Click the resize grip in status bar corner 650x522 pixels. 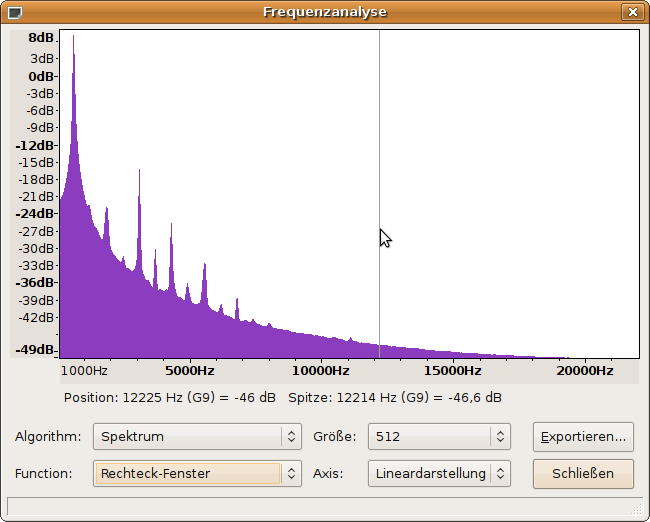(638, 509)
